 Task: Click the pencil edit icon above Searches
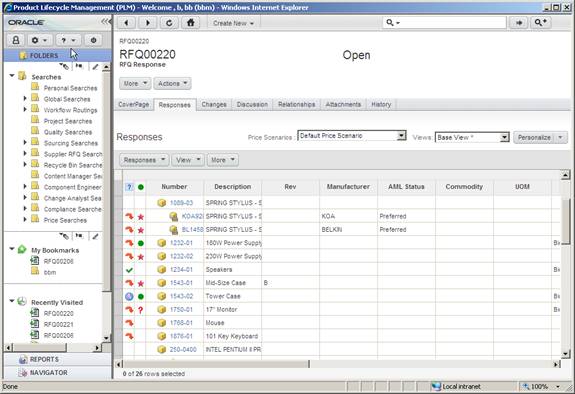click(95, 67)
